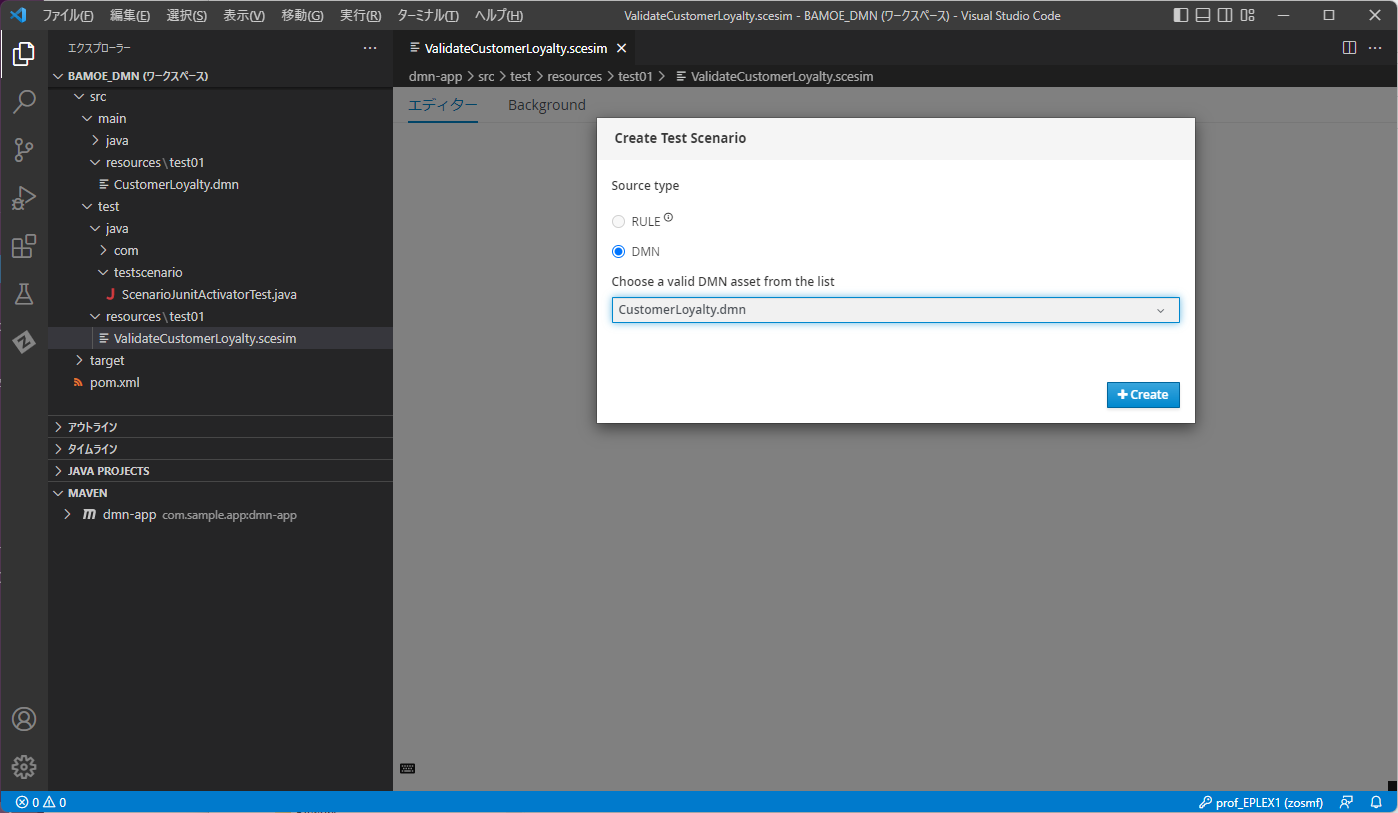1398x813 pixels.
Task: Click the VS Code logo icon
Action: click(17, 15)
